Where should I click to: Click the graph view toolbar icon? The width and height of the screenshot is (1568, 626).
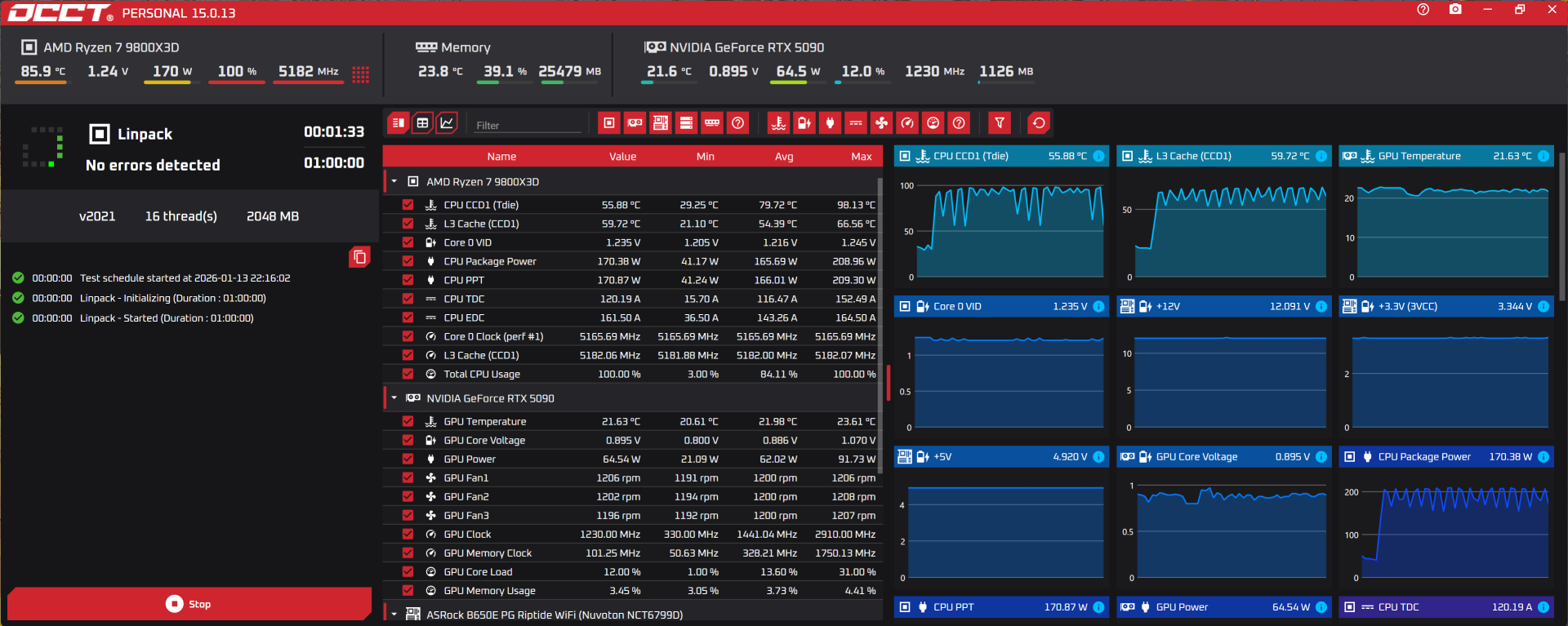coord(447,123)
